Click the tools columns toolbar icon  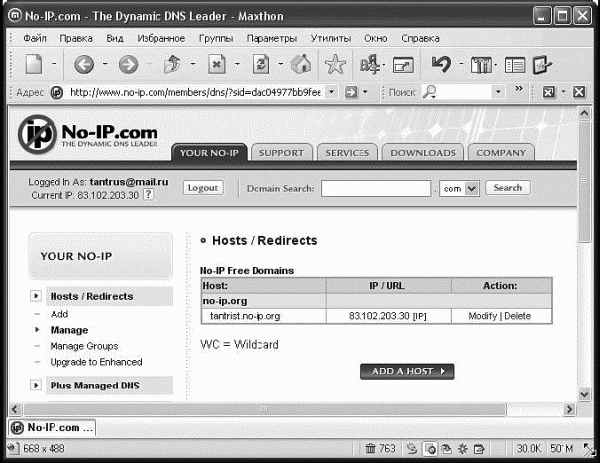pyautogui.click(x=481, y=65)
